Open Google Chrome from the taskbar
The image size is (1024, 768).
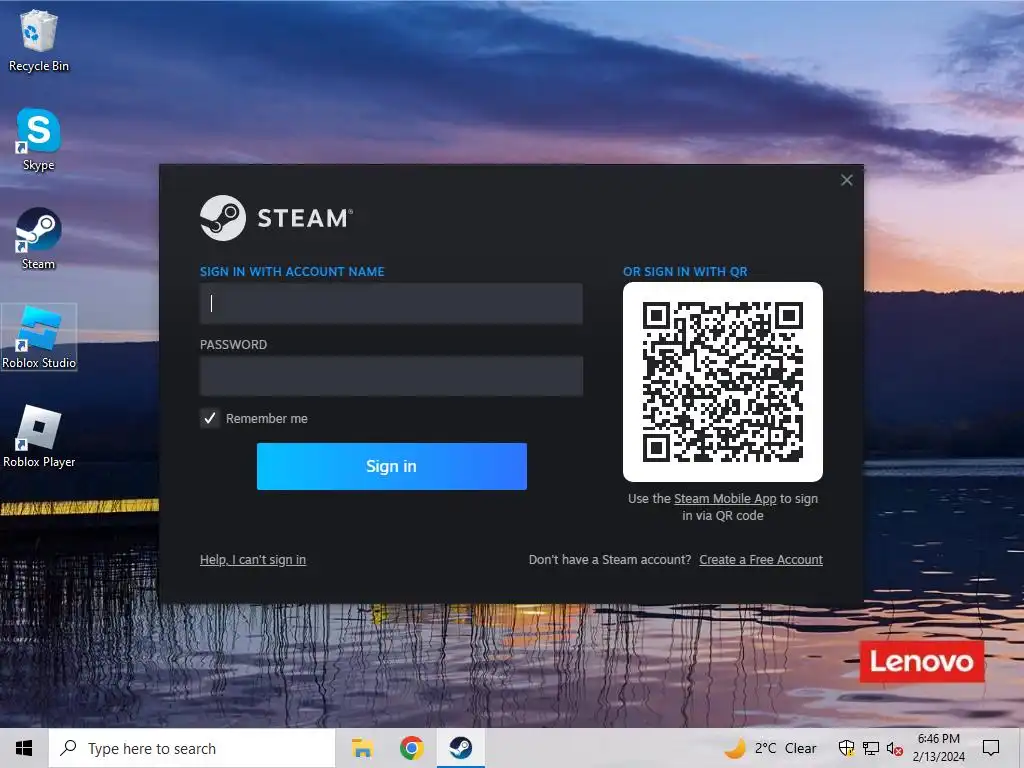[411, 748]
